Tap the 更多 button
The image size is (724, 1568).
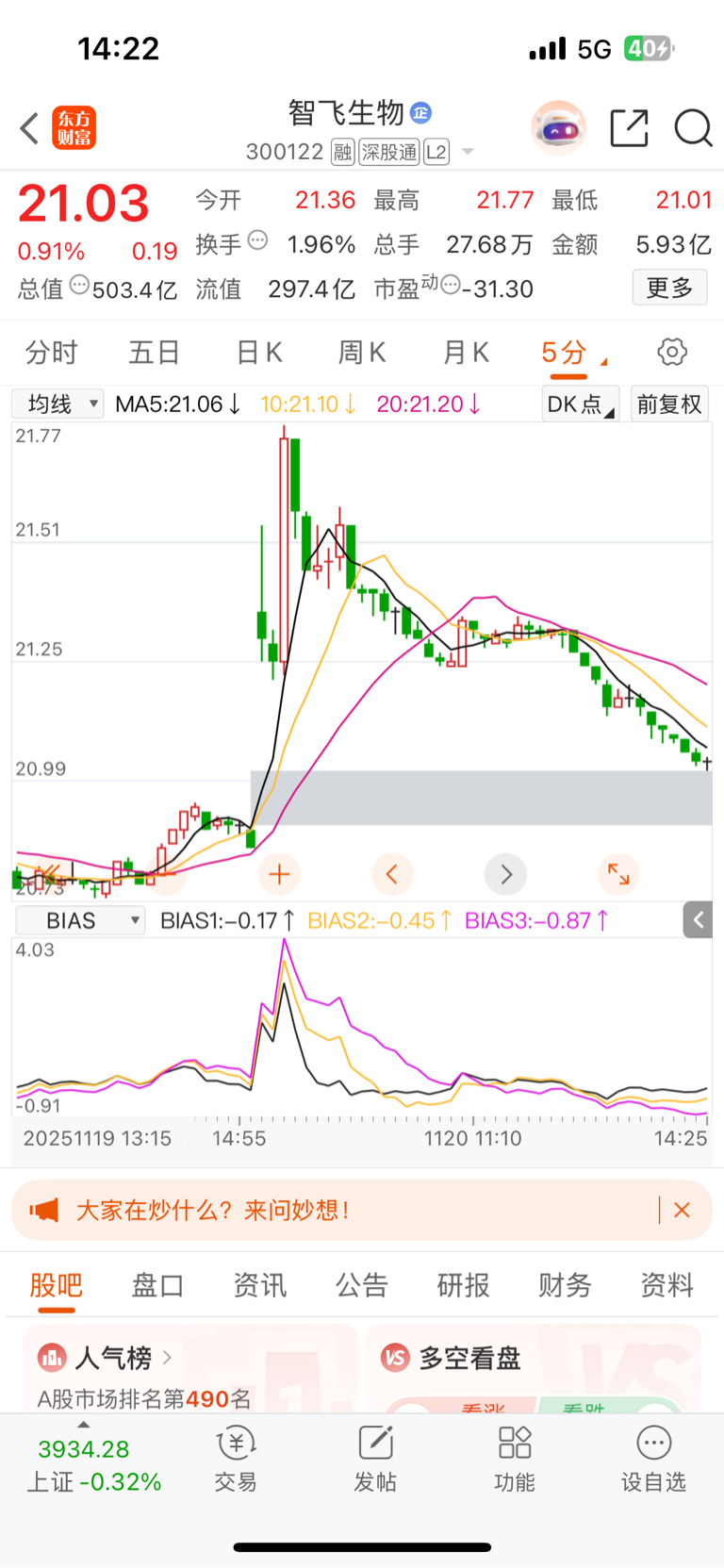(x=669, y=287)
